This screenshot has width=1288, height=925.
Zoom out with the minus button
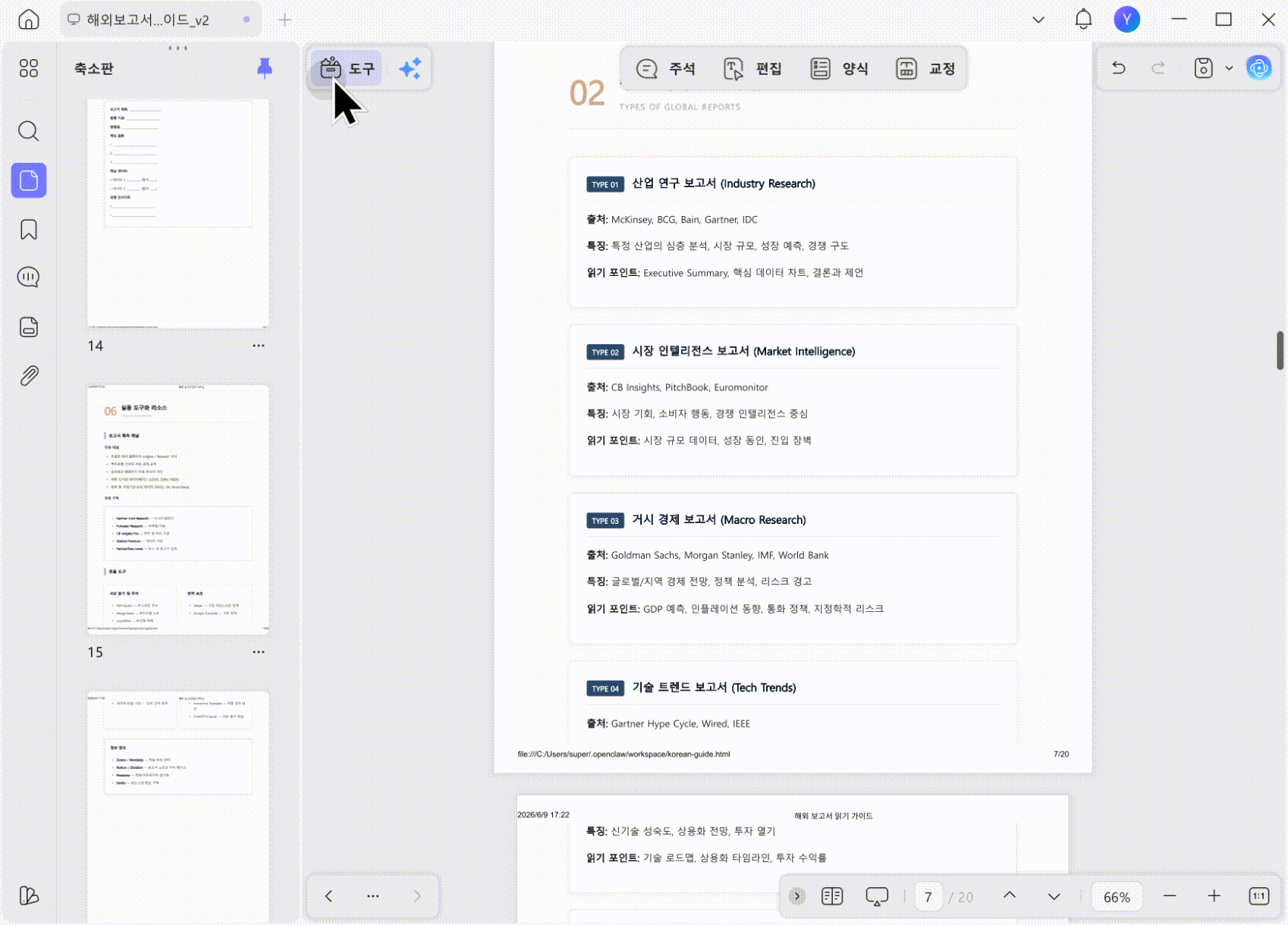tap(1170, 896)
